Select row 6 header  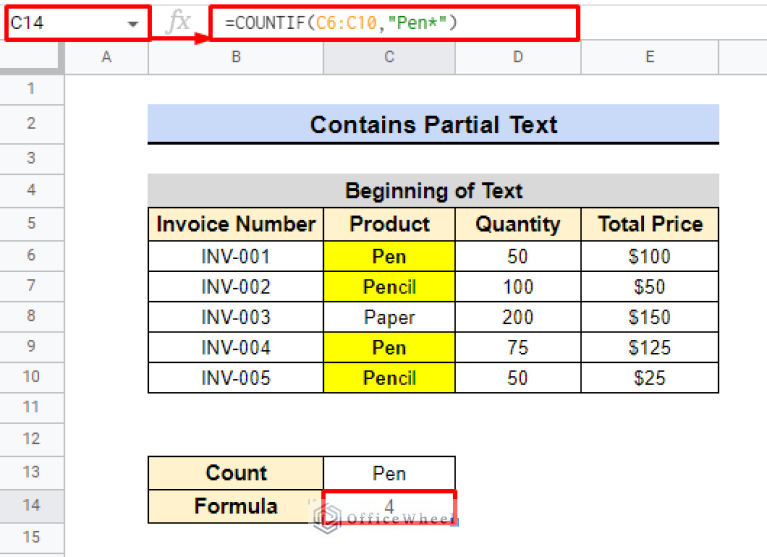[31, 255]
